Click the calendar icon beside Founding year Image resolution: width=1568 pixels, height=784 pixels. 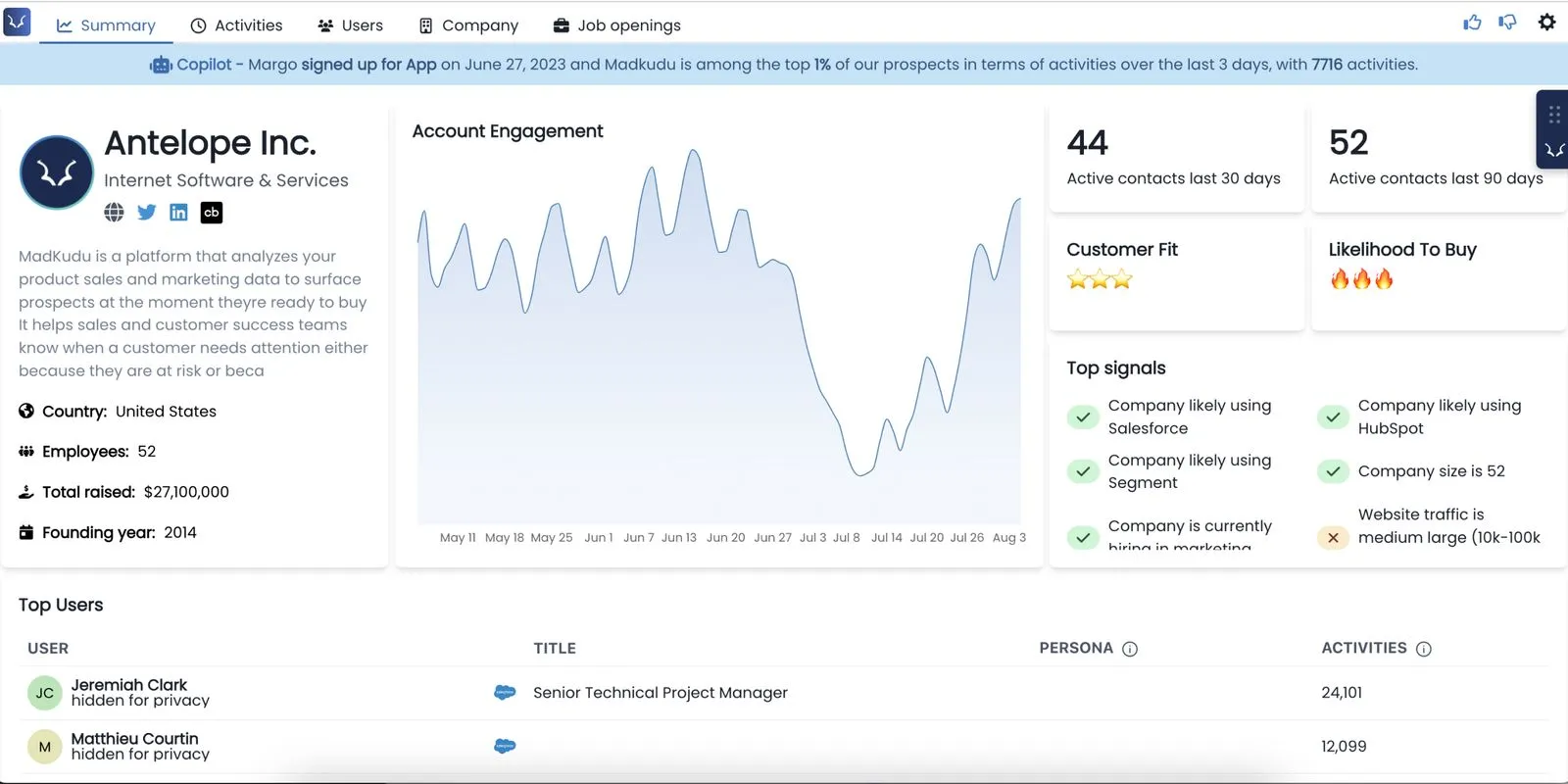(26, 532)
